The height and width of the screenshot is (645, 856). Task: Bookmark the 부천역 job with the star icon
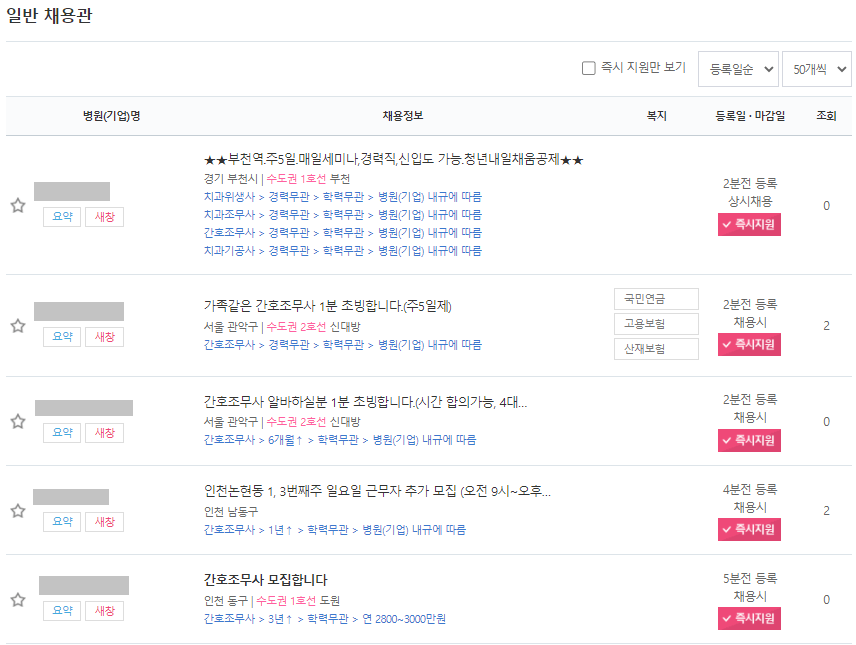(17, 207)
